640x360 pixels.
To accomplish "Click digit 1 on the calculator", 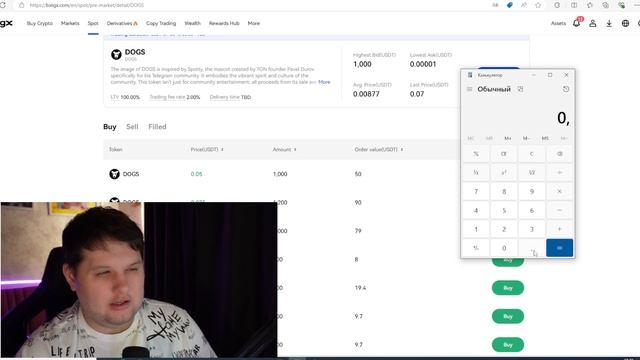I will [476, 229].
